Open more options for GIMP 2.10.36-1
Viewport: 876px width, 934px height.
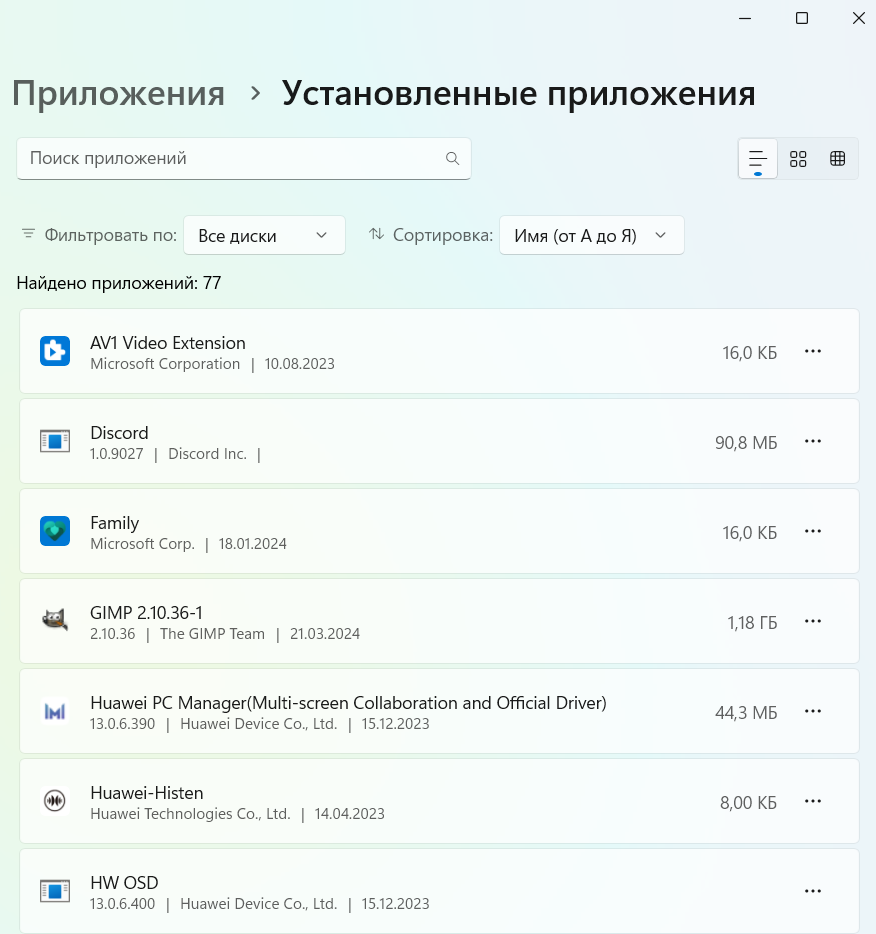(813, 621)
